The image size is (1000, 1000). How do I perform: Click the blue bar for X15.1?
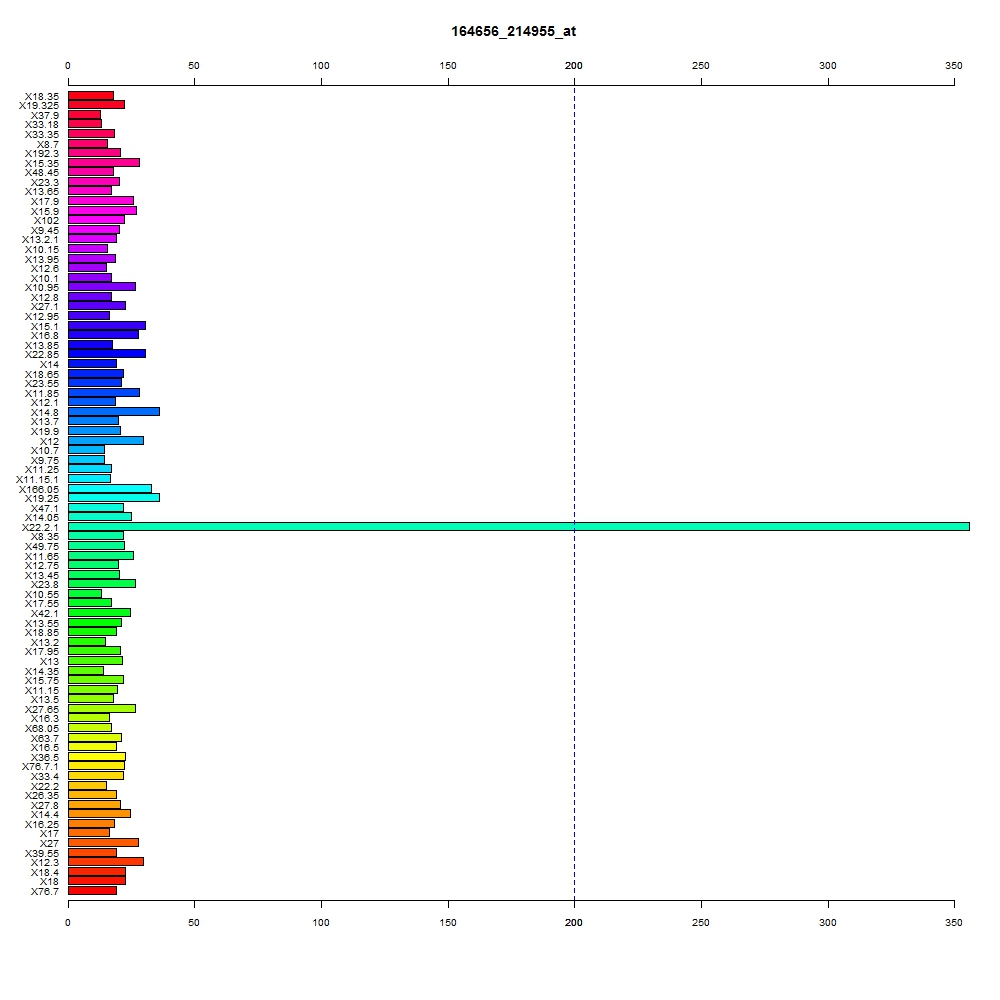coord(107,326)
